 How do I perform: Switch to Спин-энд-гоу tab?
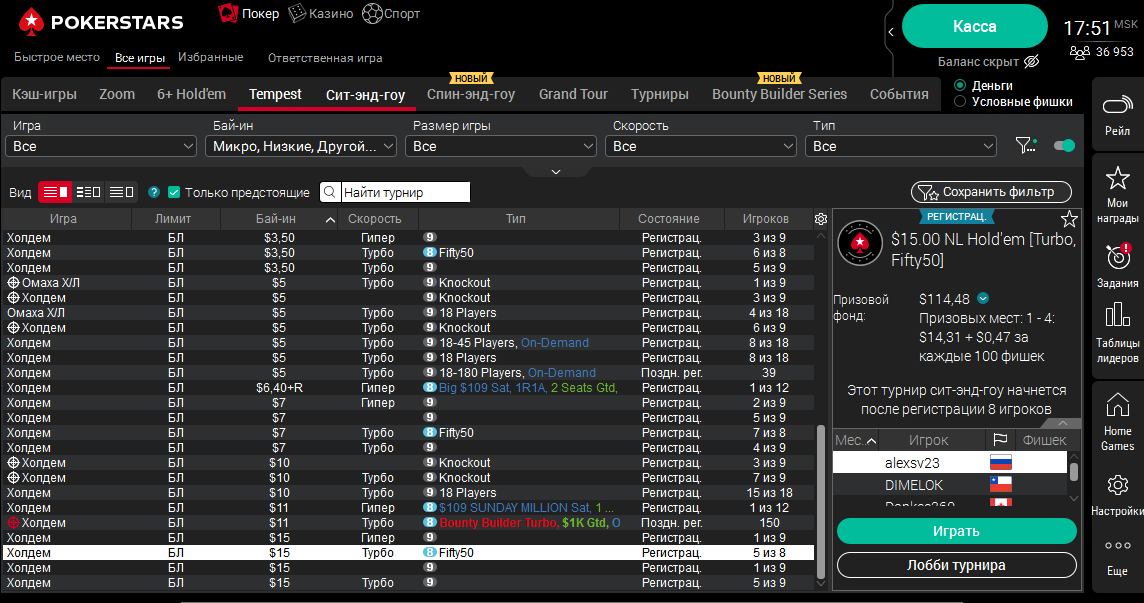coord(471,94)
